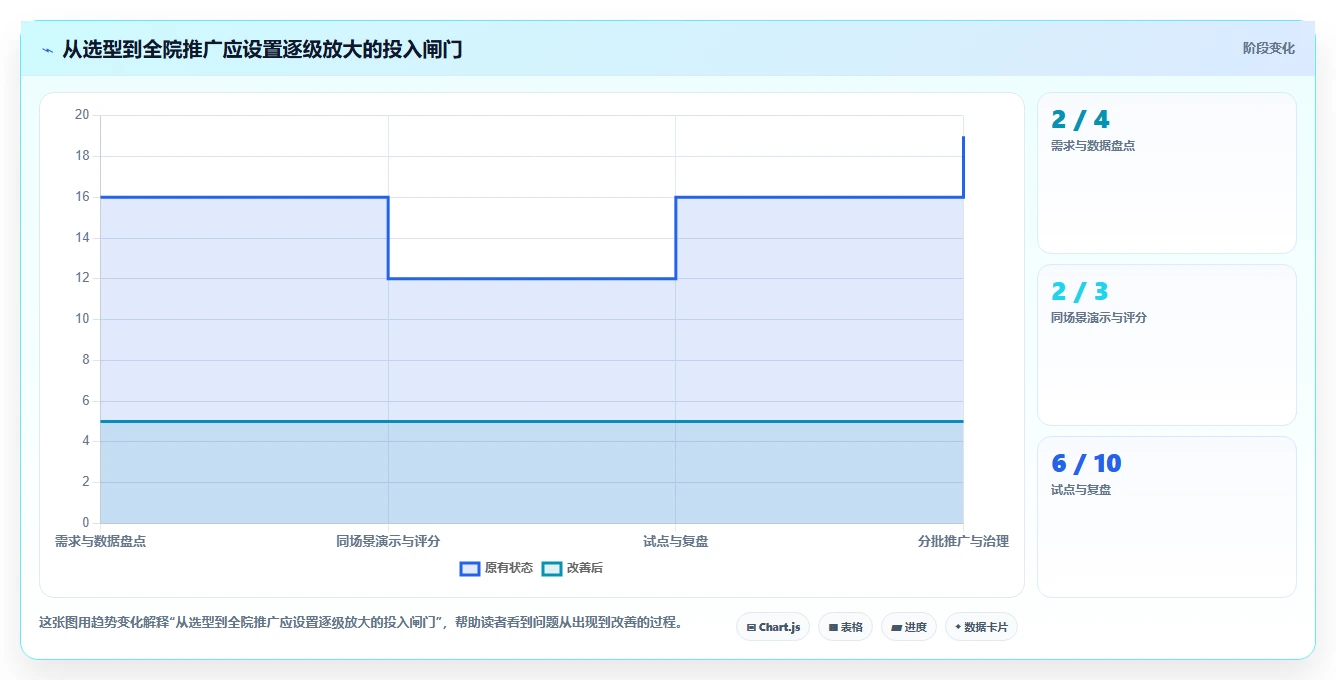Click y-axis value 6
1336x680 pixels.
coord(85,400)
